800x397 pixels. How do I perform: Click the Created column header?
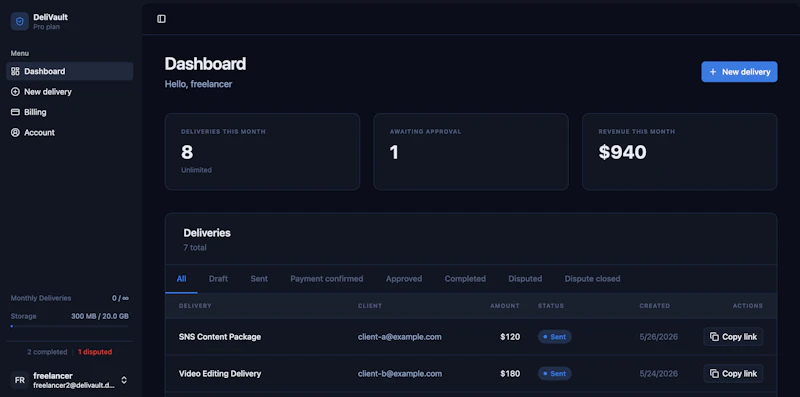(655, 306)
